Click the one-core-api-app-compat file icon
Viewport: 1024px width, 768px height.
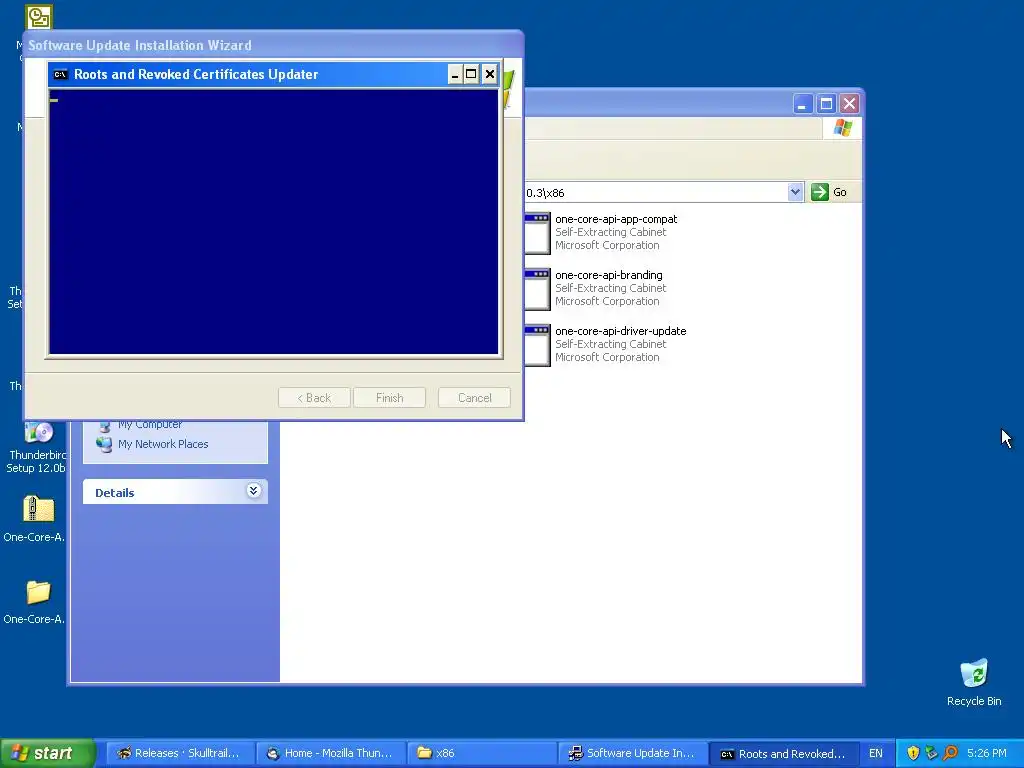(537, 233)
